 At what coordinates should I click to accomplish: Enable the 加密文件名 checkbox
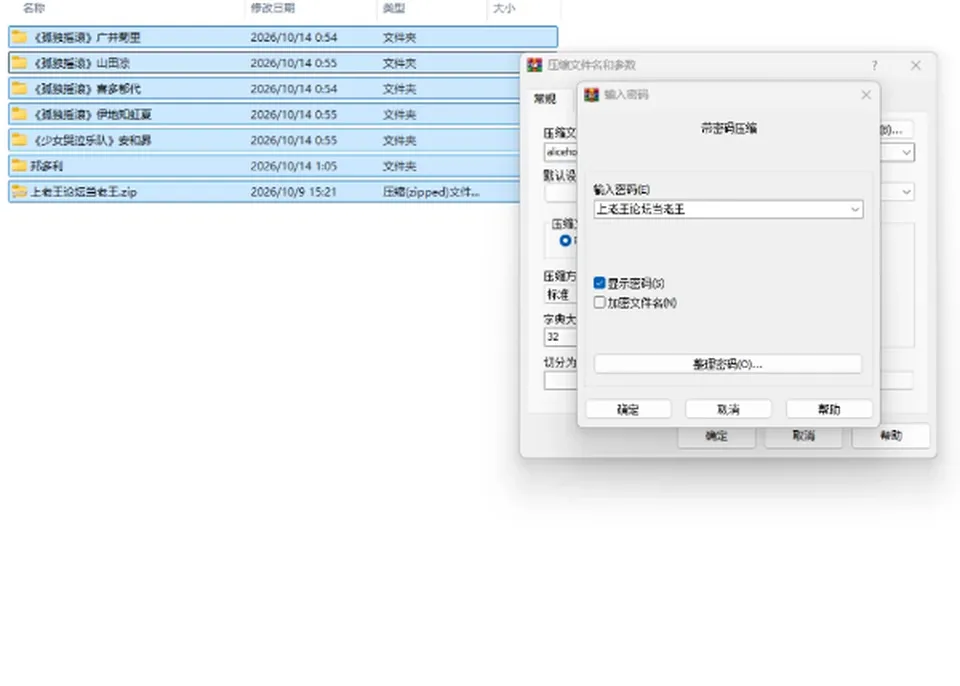tap(599, 303)
